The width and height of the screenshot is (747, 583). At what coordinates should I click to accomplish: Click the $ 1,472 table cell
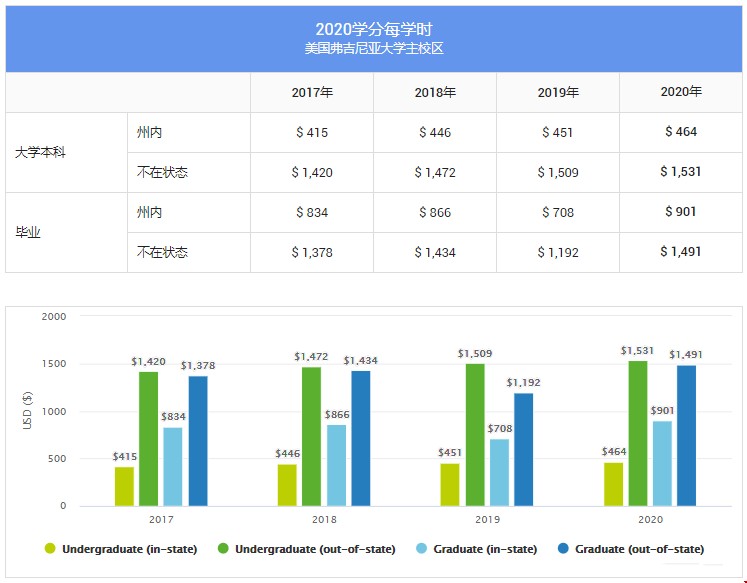(x=435, y=172)
